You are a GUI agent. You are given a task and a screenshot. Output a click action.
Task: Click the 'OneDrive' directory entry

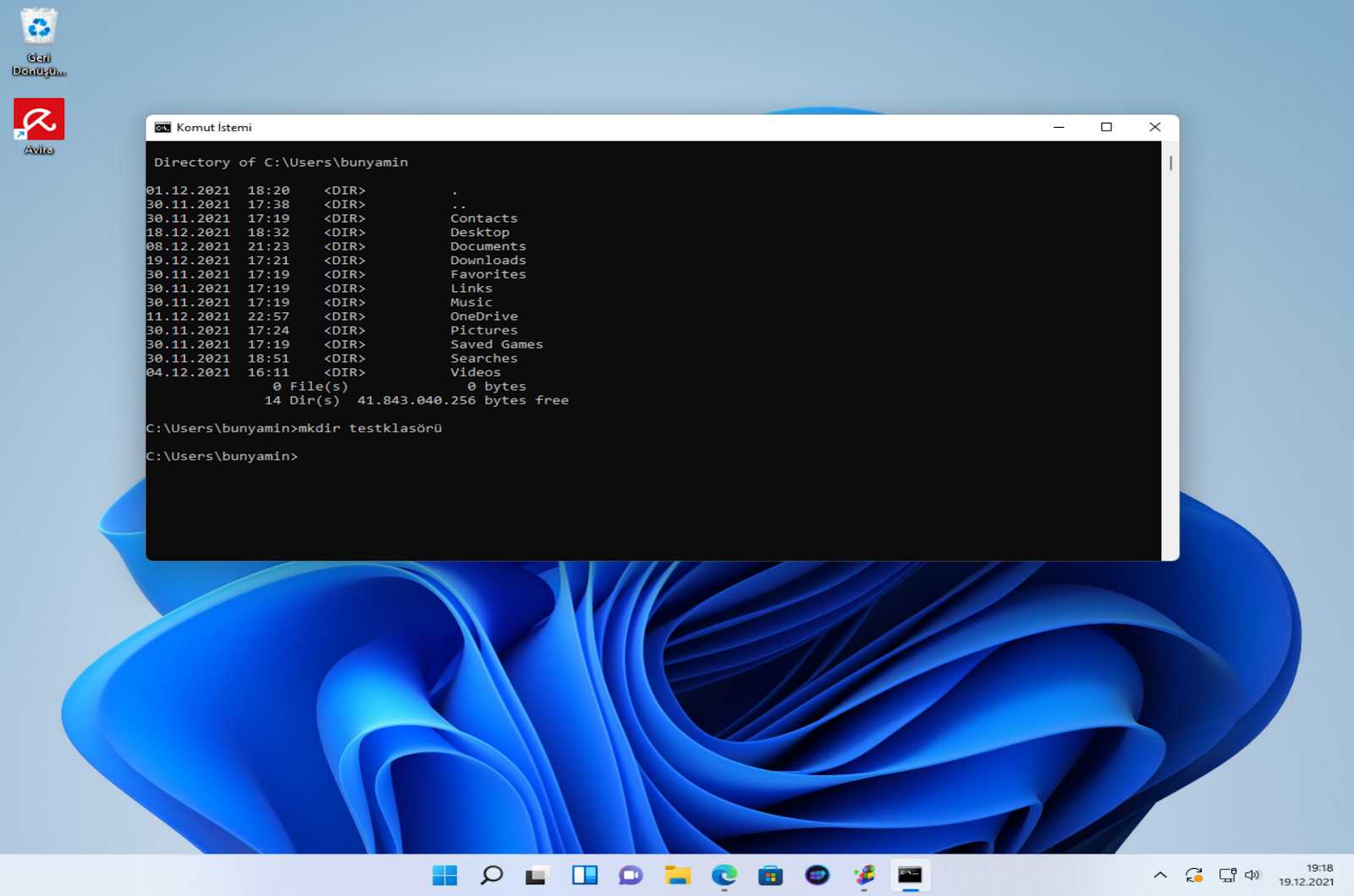[484, 316]
